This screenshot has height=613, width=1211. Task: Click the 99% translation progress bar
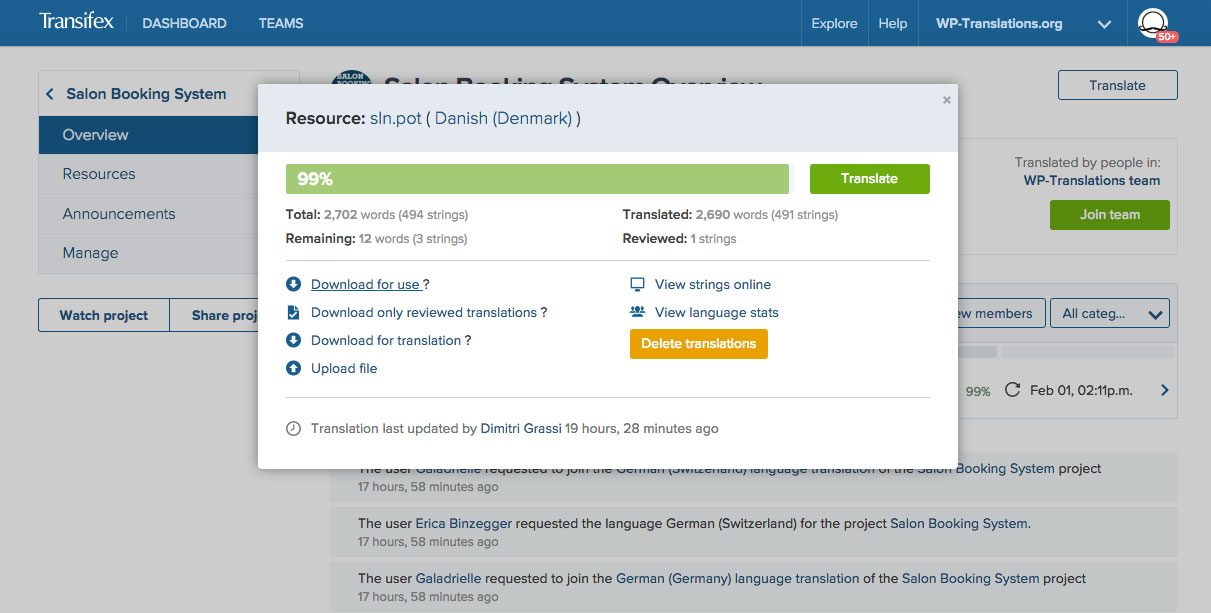coord(536,179)
